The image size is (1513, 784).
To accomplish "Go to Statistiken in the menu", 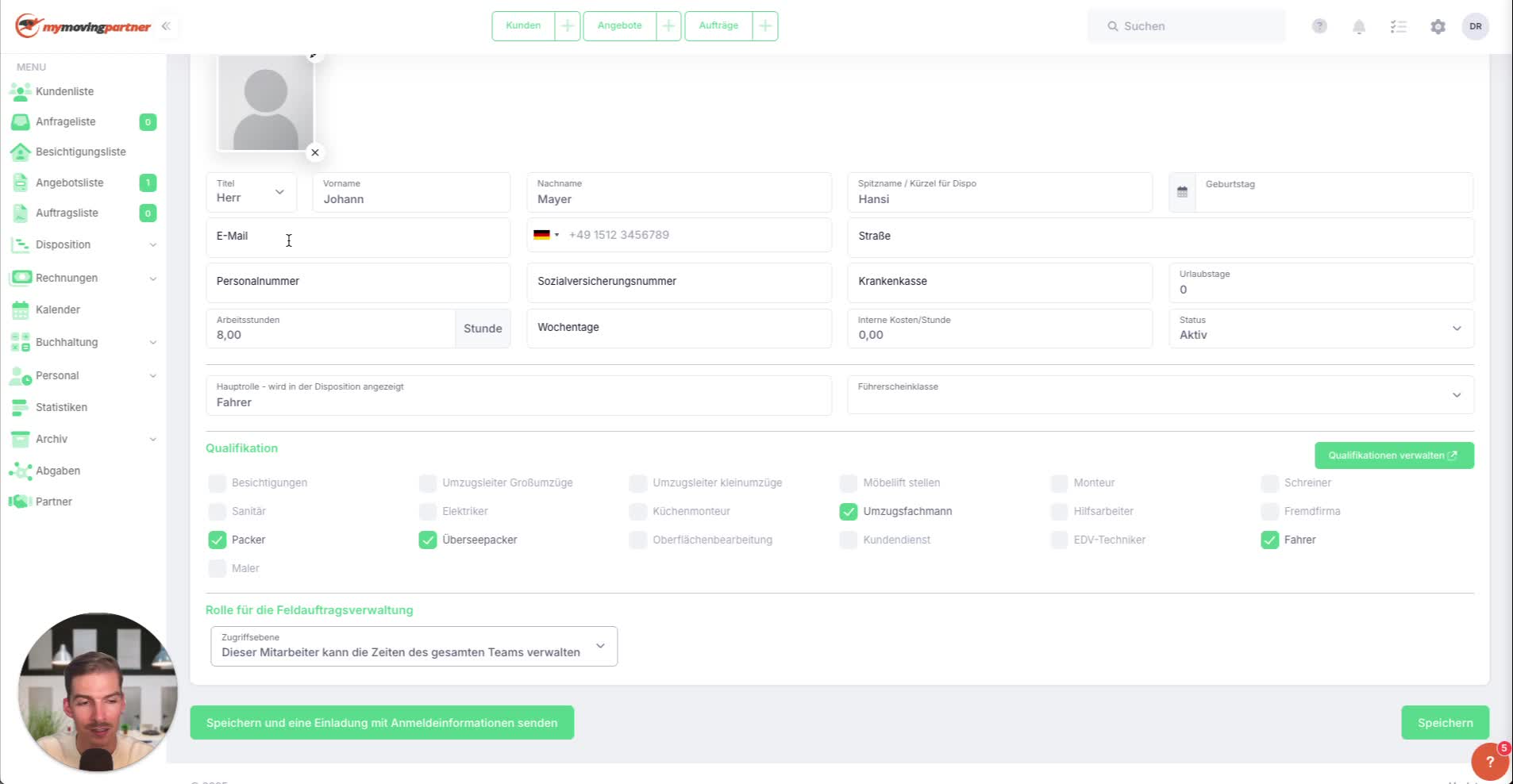I will (x=61, y=407).
